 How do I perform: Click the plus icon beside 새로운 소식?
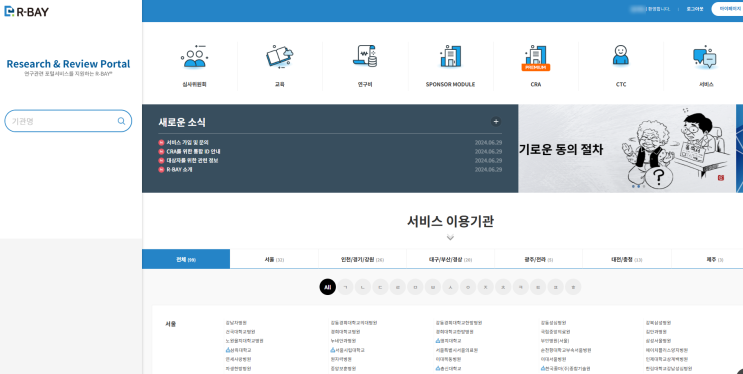(x=496, y=122)
